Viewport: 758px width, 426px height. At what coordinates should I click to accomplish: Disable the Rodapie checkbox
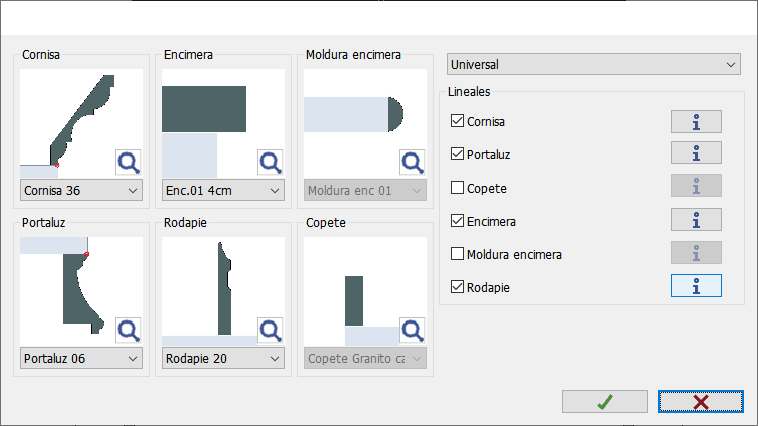pos(457,287)
